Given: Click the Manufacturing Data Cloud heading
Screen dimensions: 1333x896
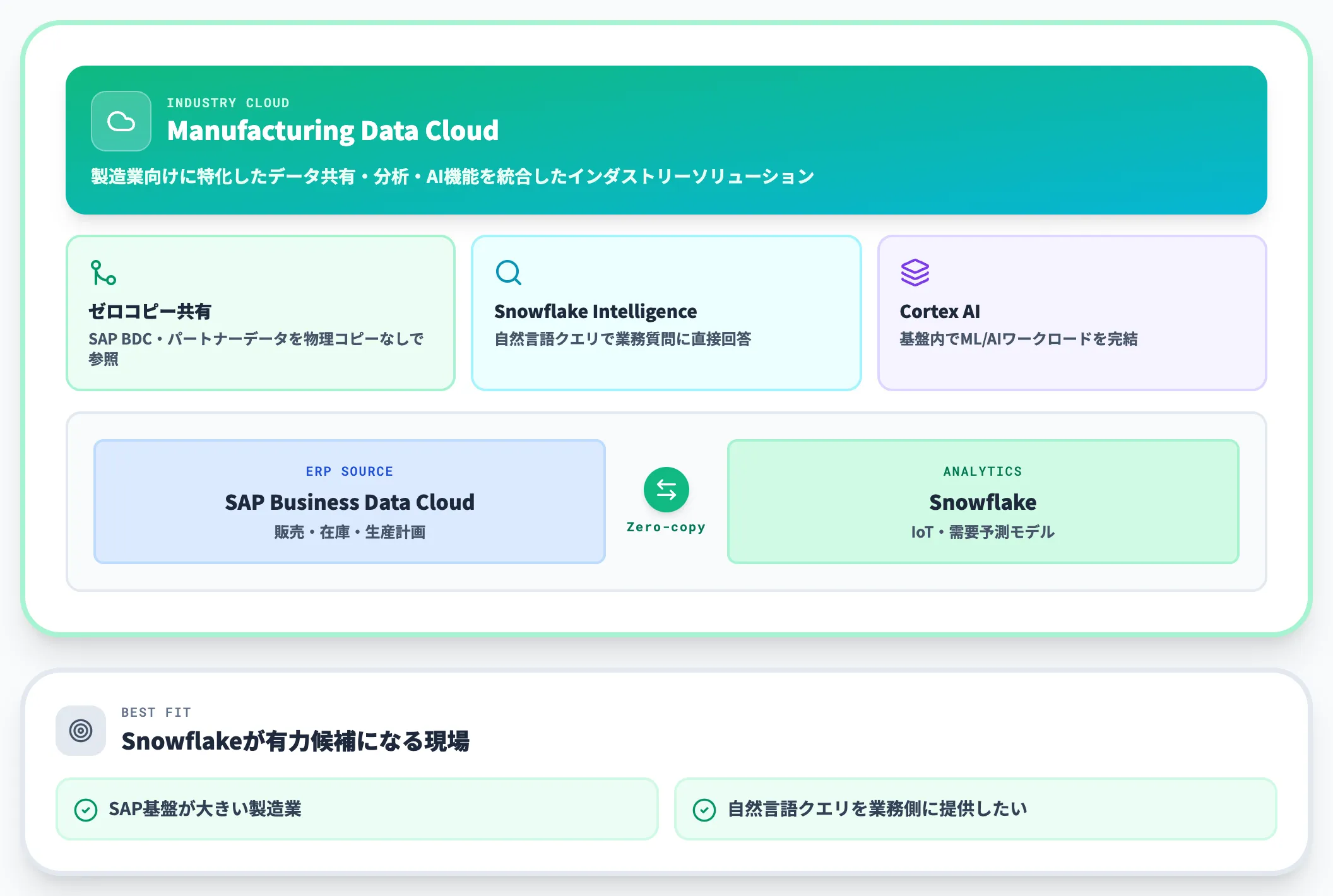Looking at the screenshot, I should click(x=333, y=131).
